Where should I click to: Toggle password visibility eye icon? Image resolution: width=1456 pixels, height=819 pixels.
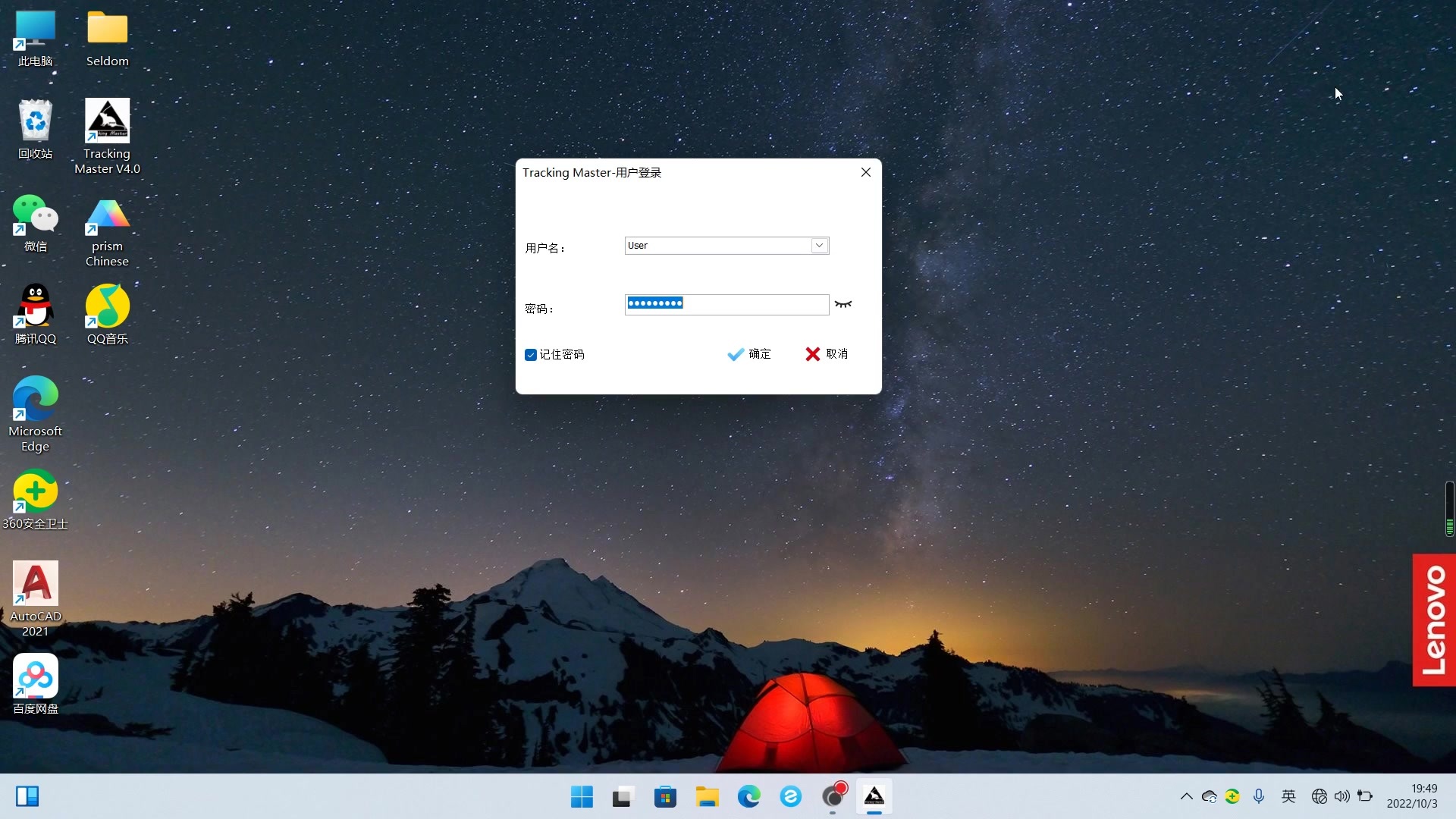tap(843, 304)
